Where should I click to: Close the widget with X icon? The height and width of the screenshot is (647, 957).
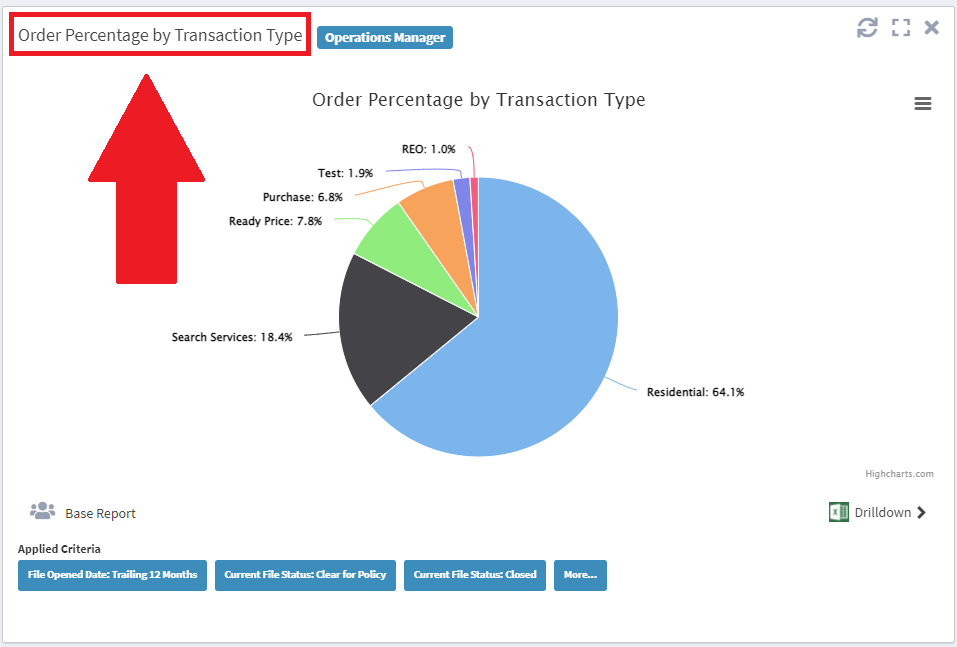point(932,28)
